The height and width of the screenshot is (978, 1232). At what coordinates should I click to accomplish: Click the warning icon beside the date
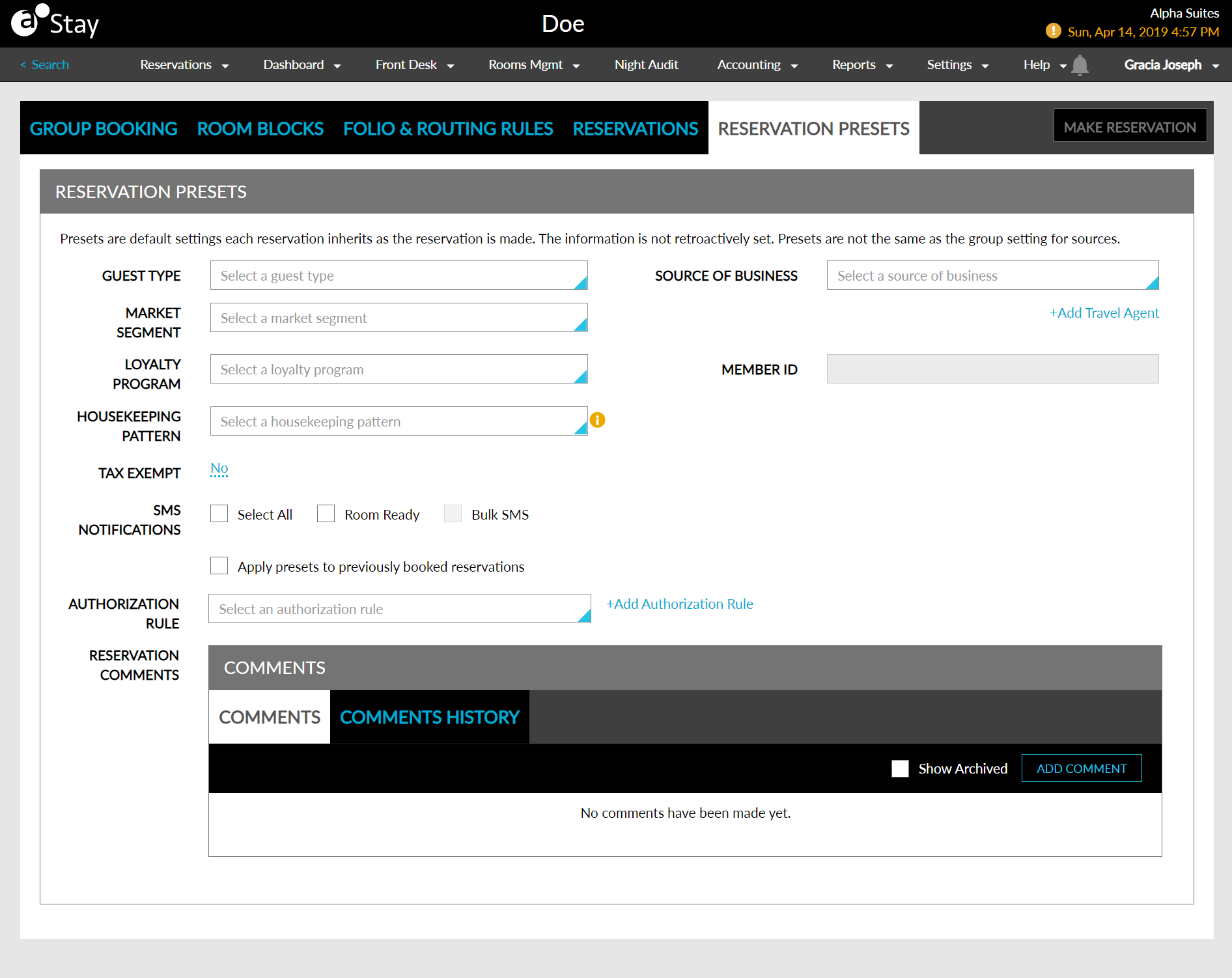(1053, 31)
